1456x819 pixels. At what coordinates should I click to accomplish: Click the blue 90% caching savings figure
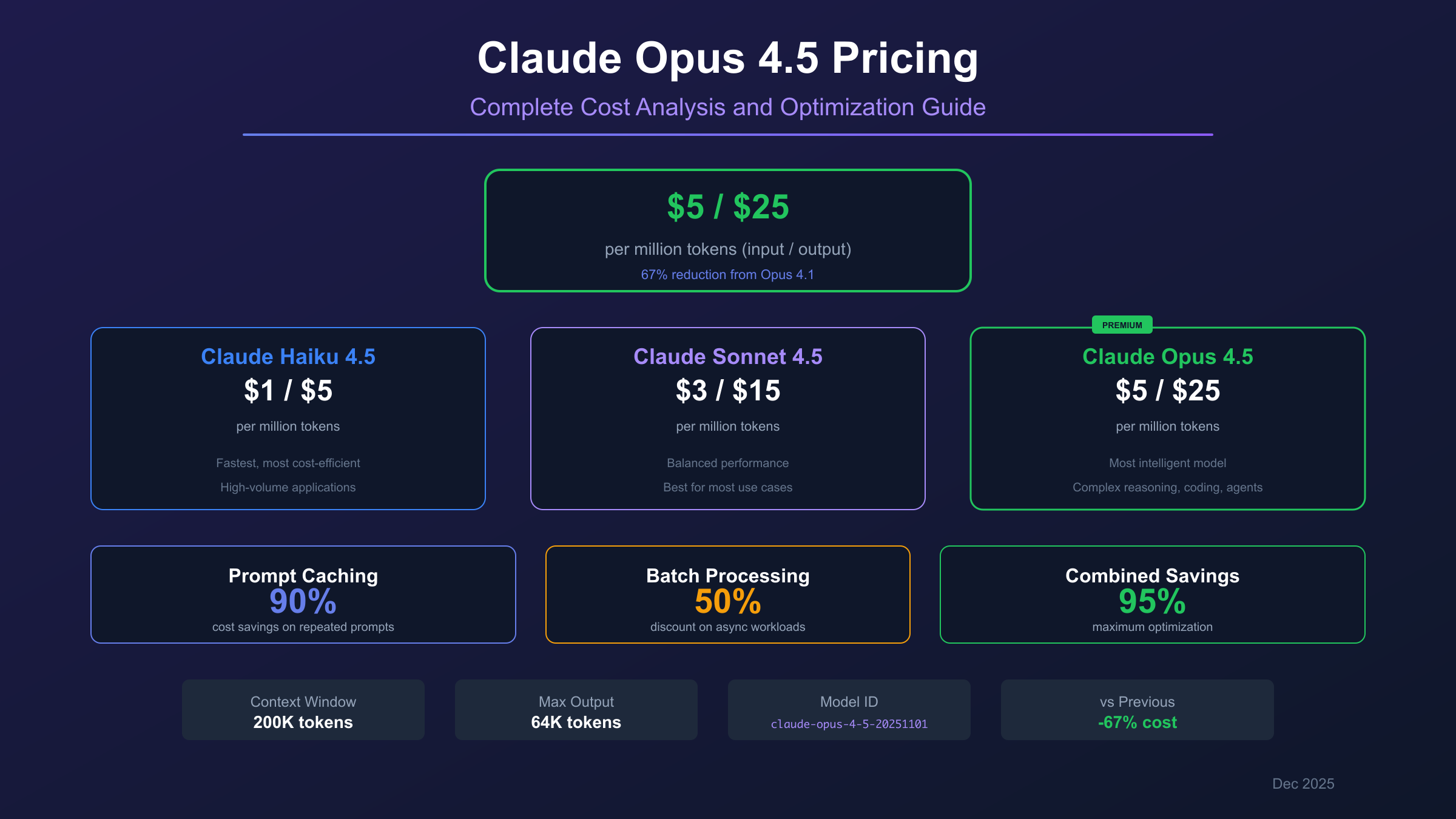click(x=303, y=602)
